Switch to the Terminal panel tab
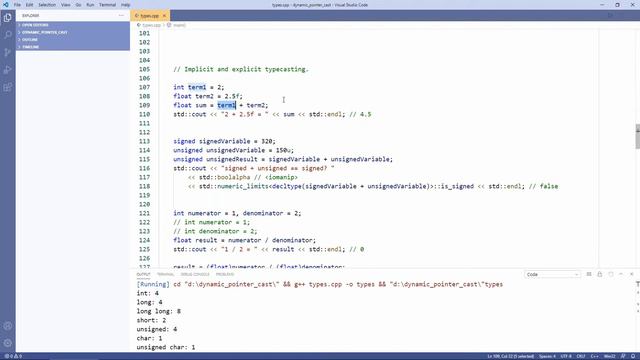640x360 pixels. [x=165, y=274]
